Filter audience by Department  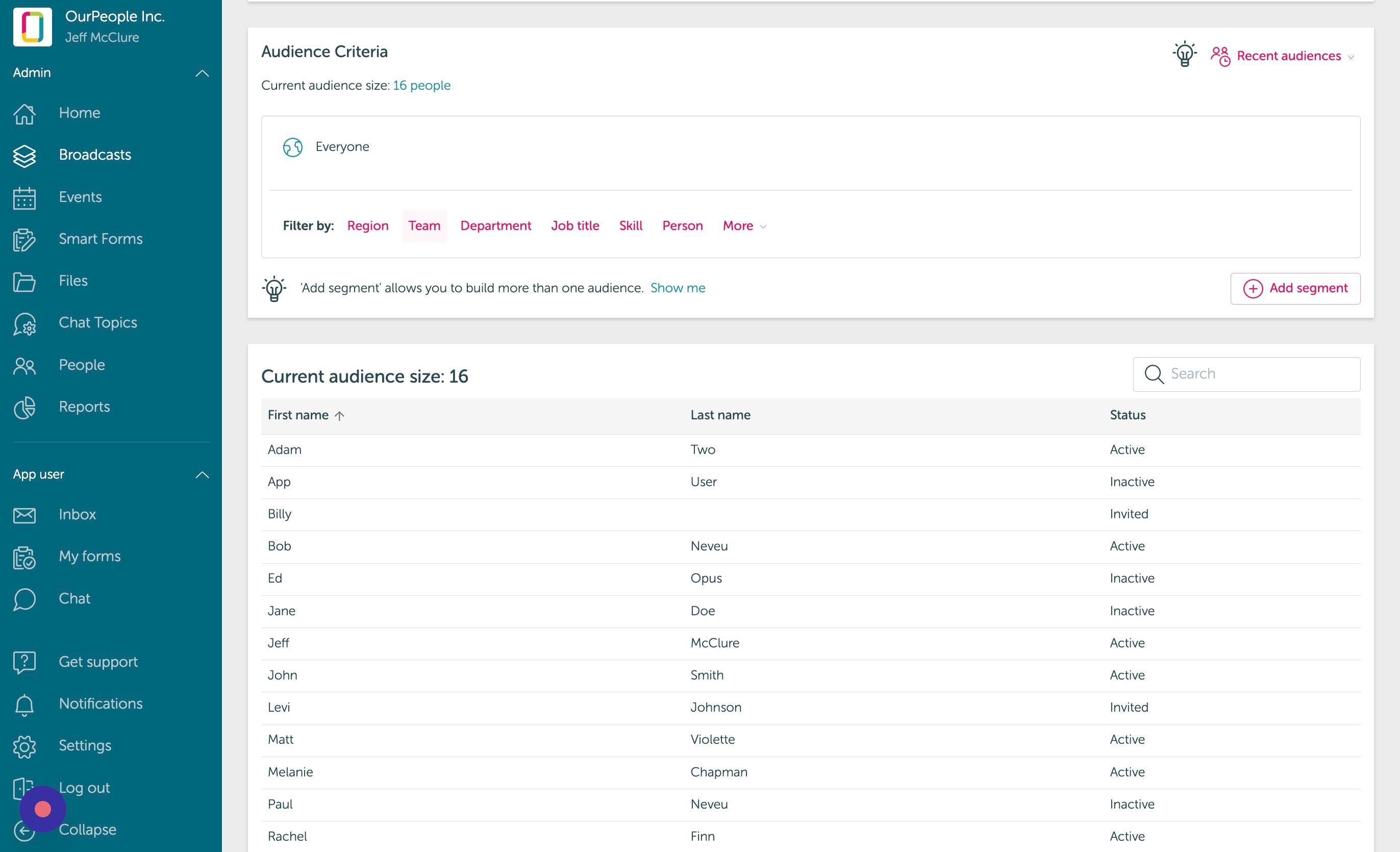pos(495,226)
